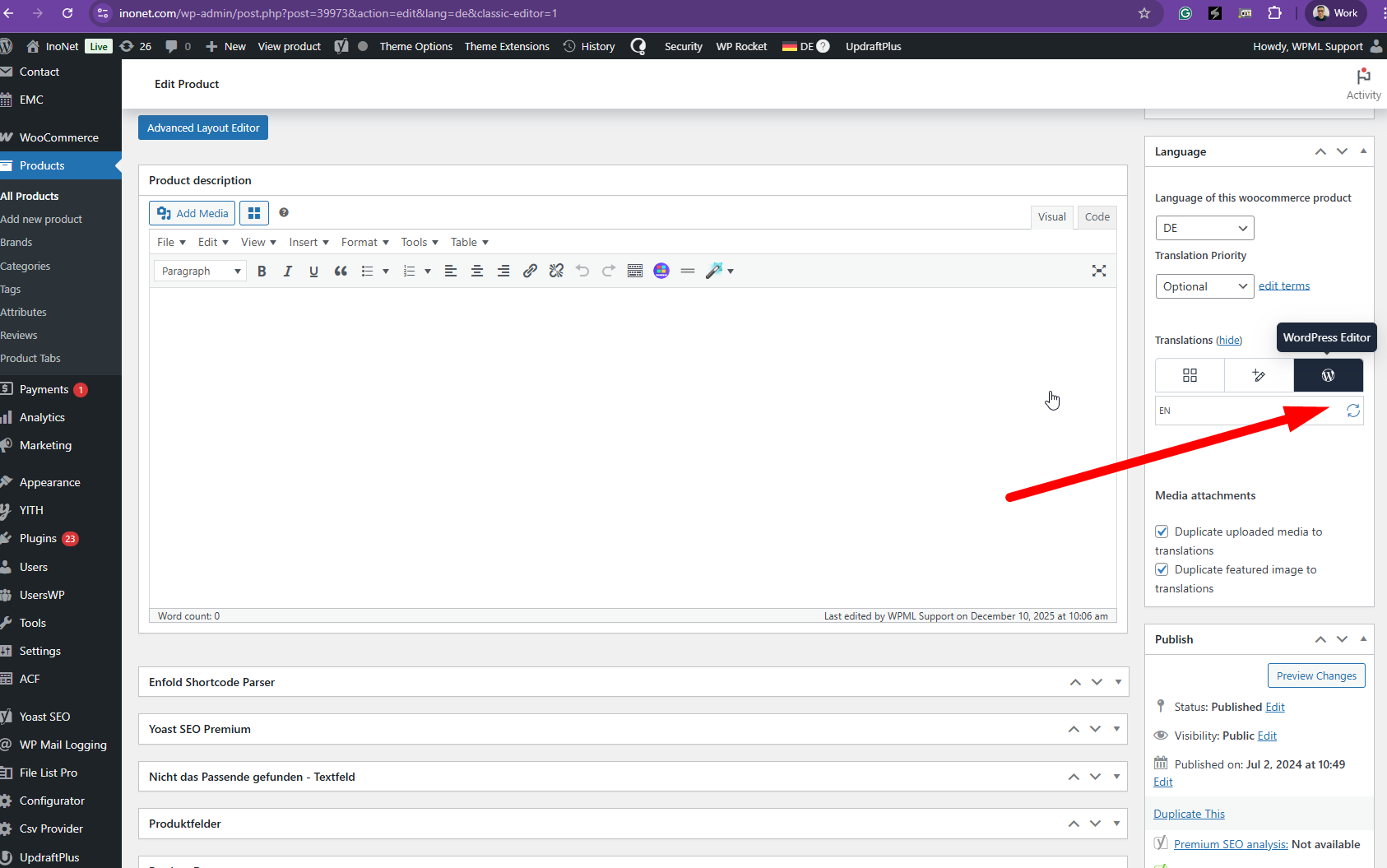The image size is (1387, 868).
Task: Open the Translation Priority Optional dropdown
Action: [x=1204, y=286]
